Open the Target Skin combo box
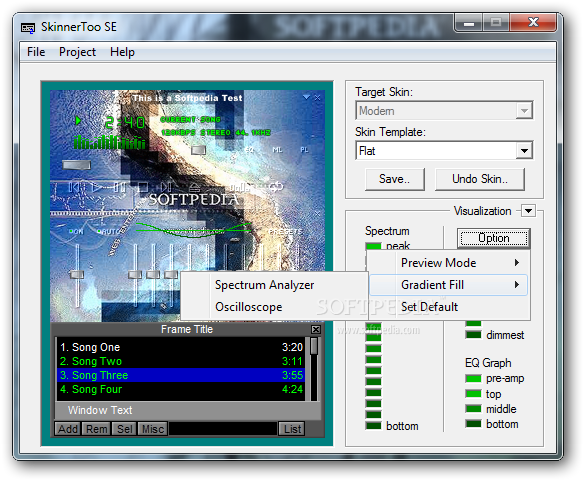The height and width of the screenshot is (481, 584). (444, 111)
